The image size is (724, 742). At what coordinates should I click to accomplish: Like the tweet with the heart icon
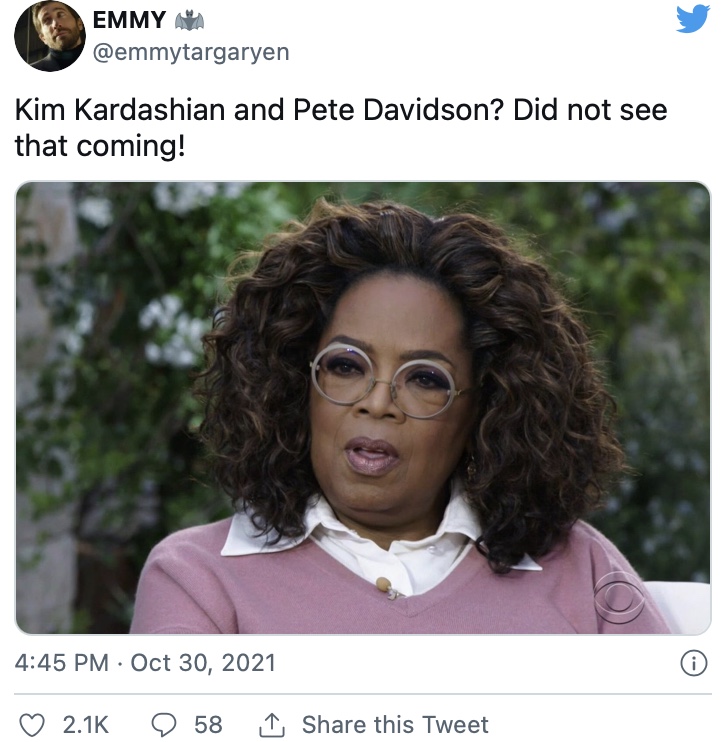point(32,725)
